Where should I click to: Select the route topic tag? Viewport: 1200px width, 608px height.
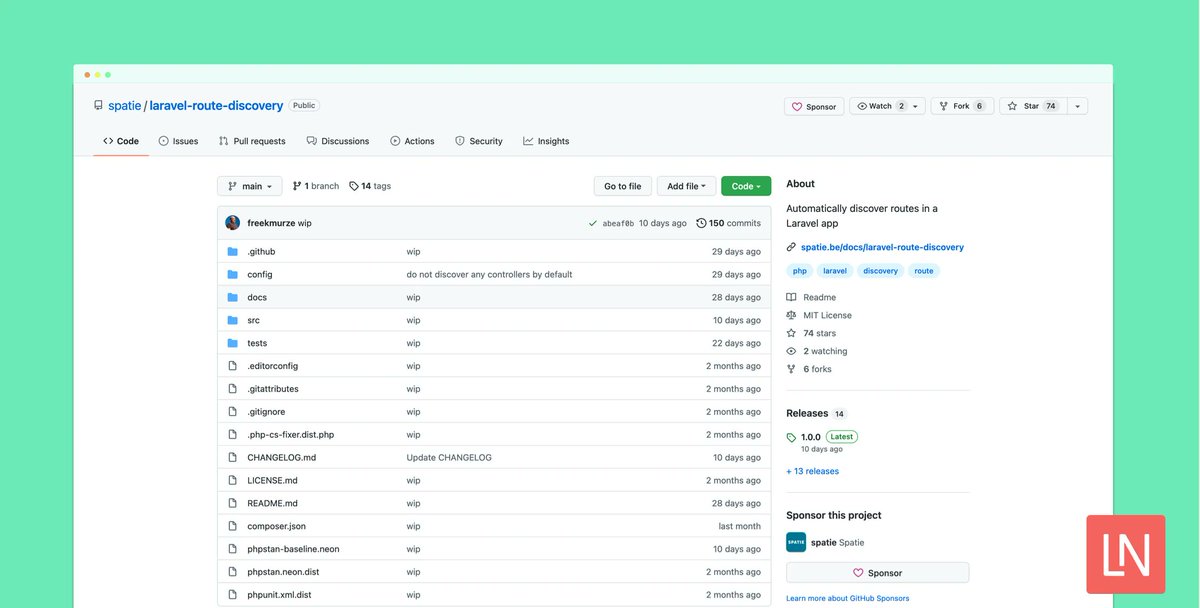pyautogui.click(x=924, y=271)
